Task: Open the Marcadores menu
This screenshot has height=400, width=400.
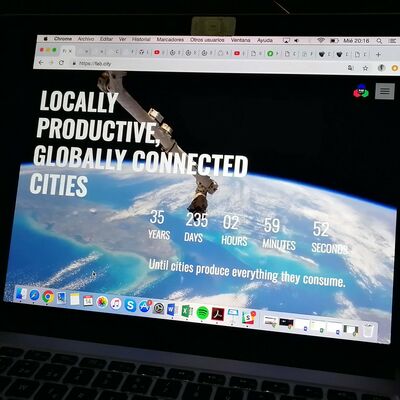Action: [170, 39]
